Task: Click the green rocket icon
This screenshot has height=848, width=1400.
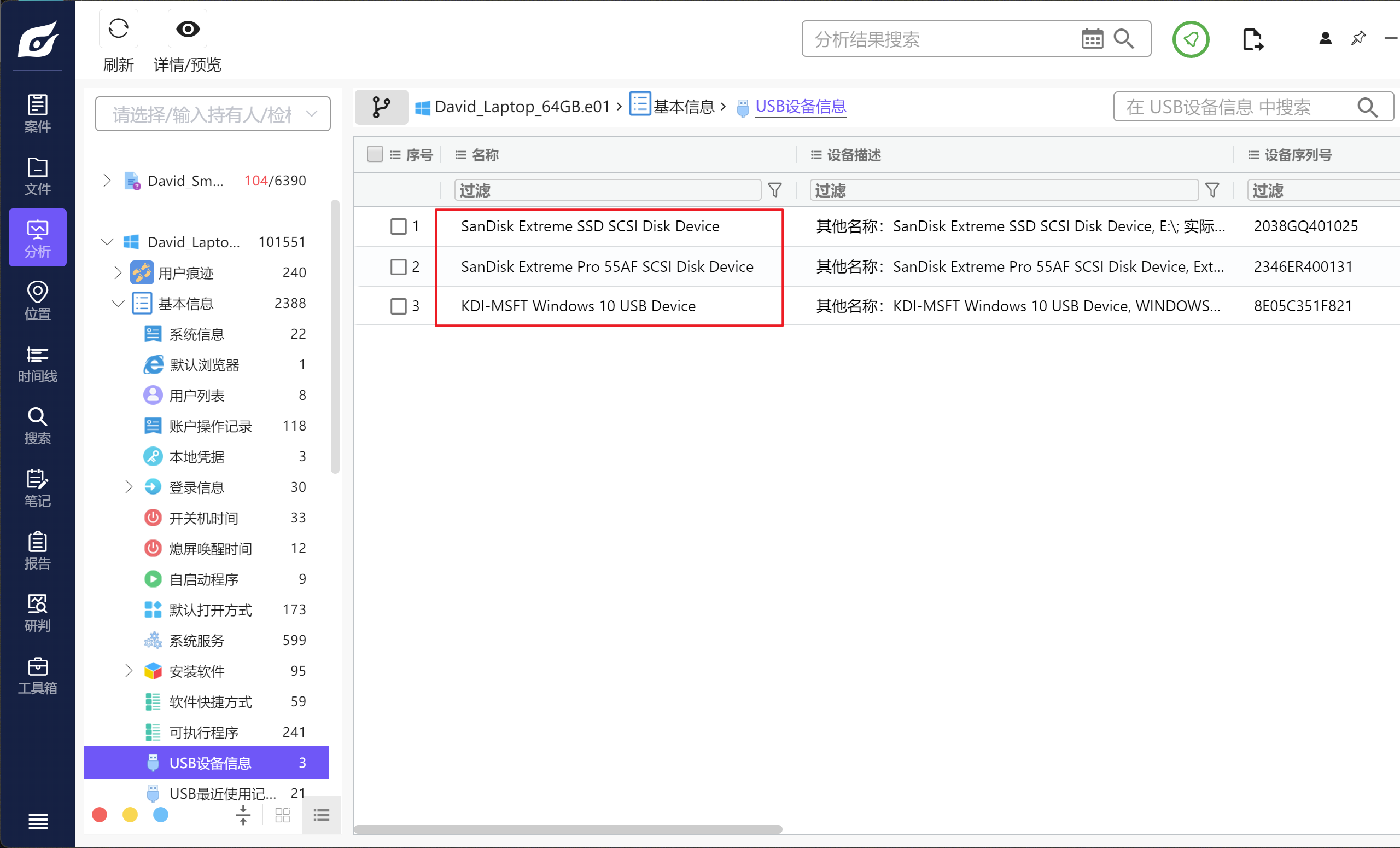Action: (x=1191, y=39)
